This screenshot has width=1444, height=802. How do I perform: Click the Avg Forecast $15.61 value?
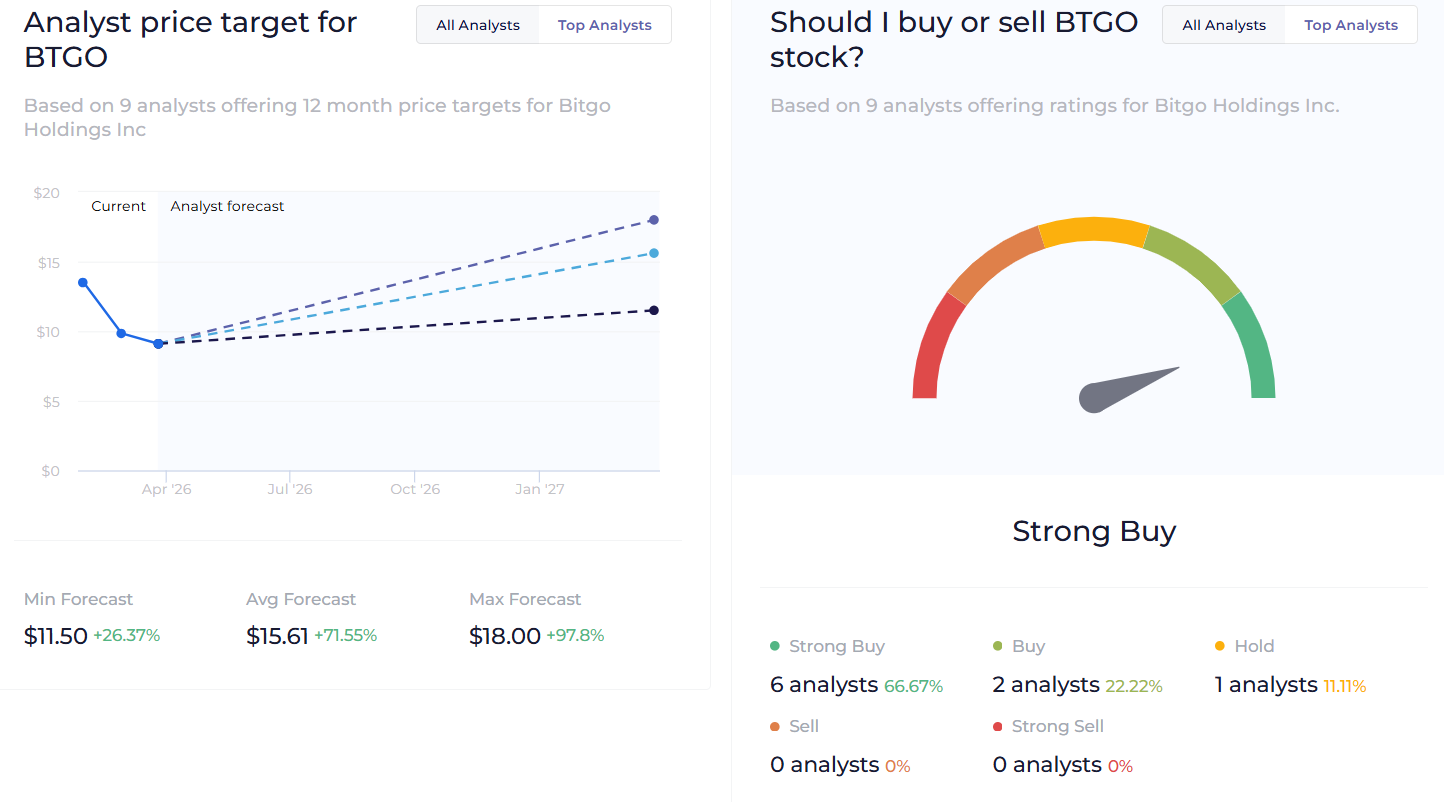pos(277,636)
